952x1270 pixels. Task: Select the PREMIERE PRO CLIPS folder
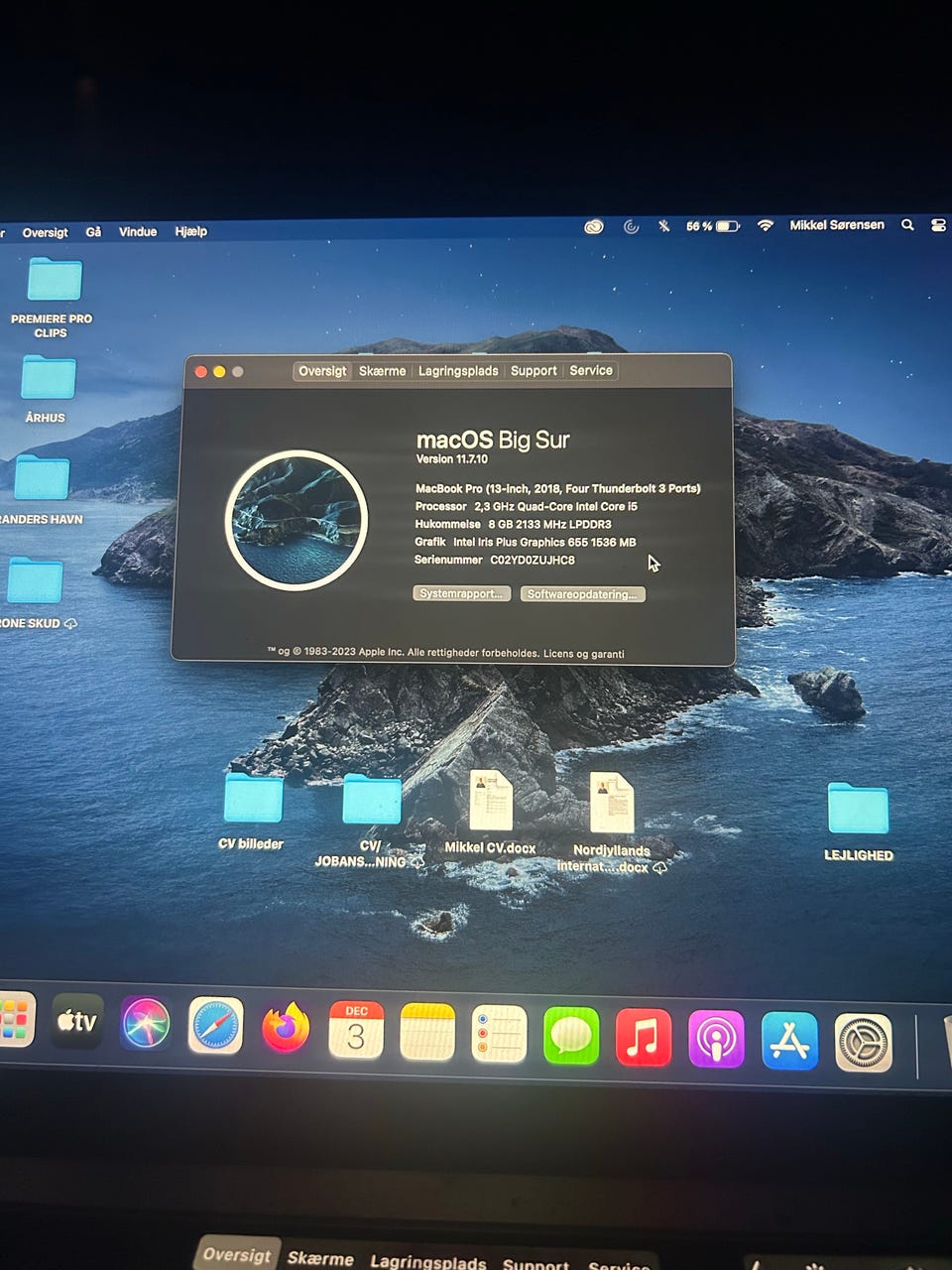pos(54,279)
